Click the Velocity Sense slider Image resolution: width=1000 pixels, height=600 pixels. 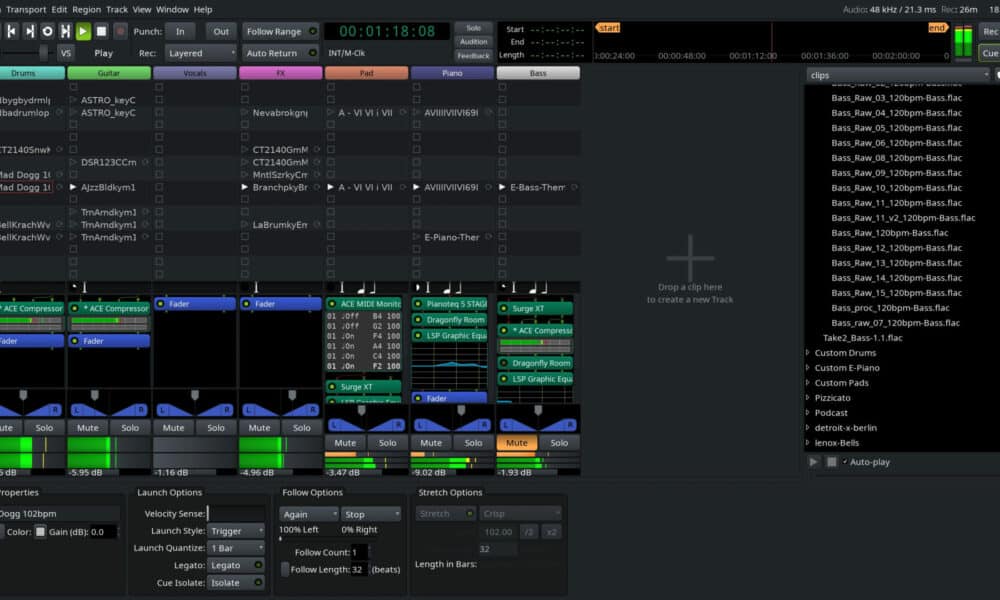tap(236, 514)
